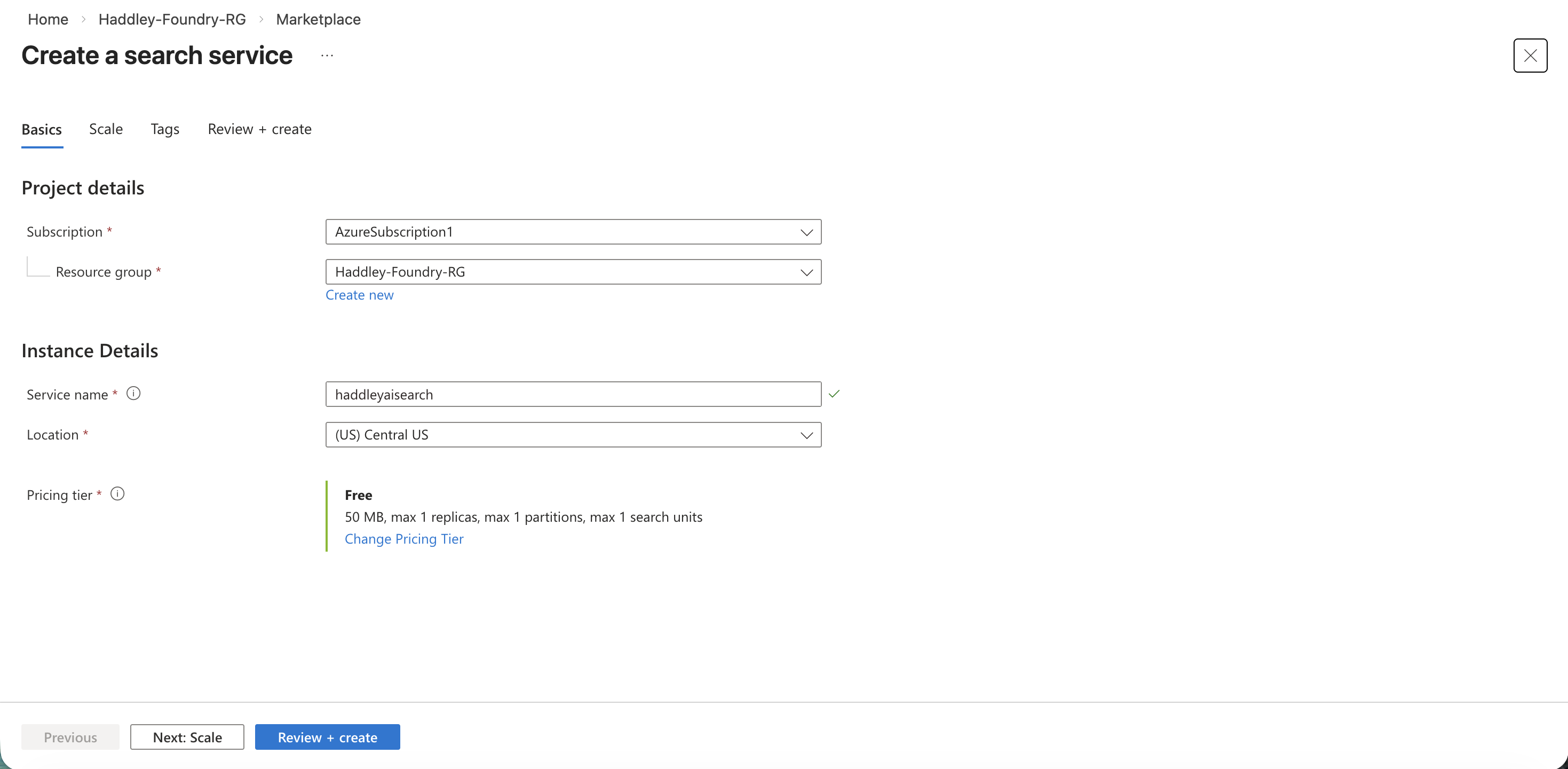Open the Review + create tab
This screenshot has width=1568, height=769.
point(259,129)
